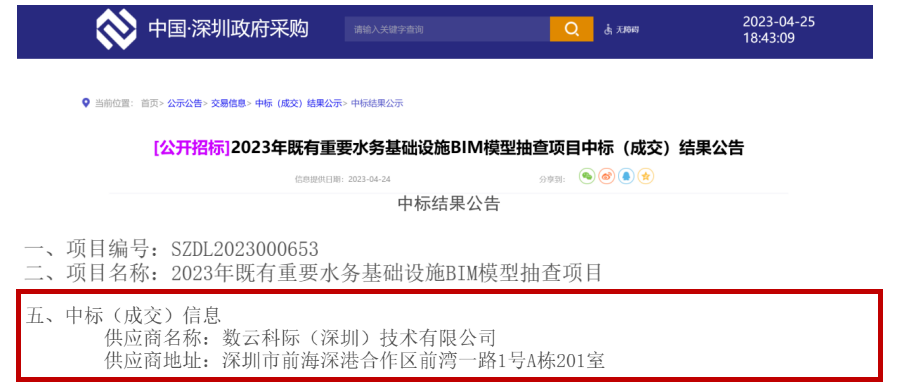The width and height of the screenshot is (900, 392).
Task: Click 中国·深圳政府采购 site title
Action: (x=228, y=29)
